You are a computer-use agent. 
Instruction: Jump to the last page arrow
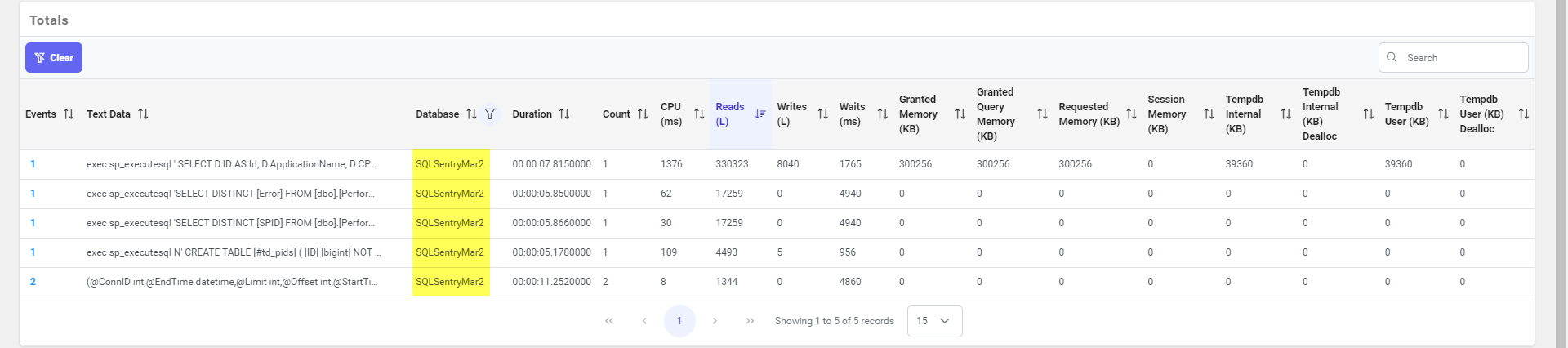750,321
